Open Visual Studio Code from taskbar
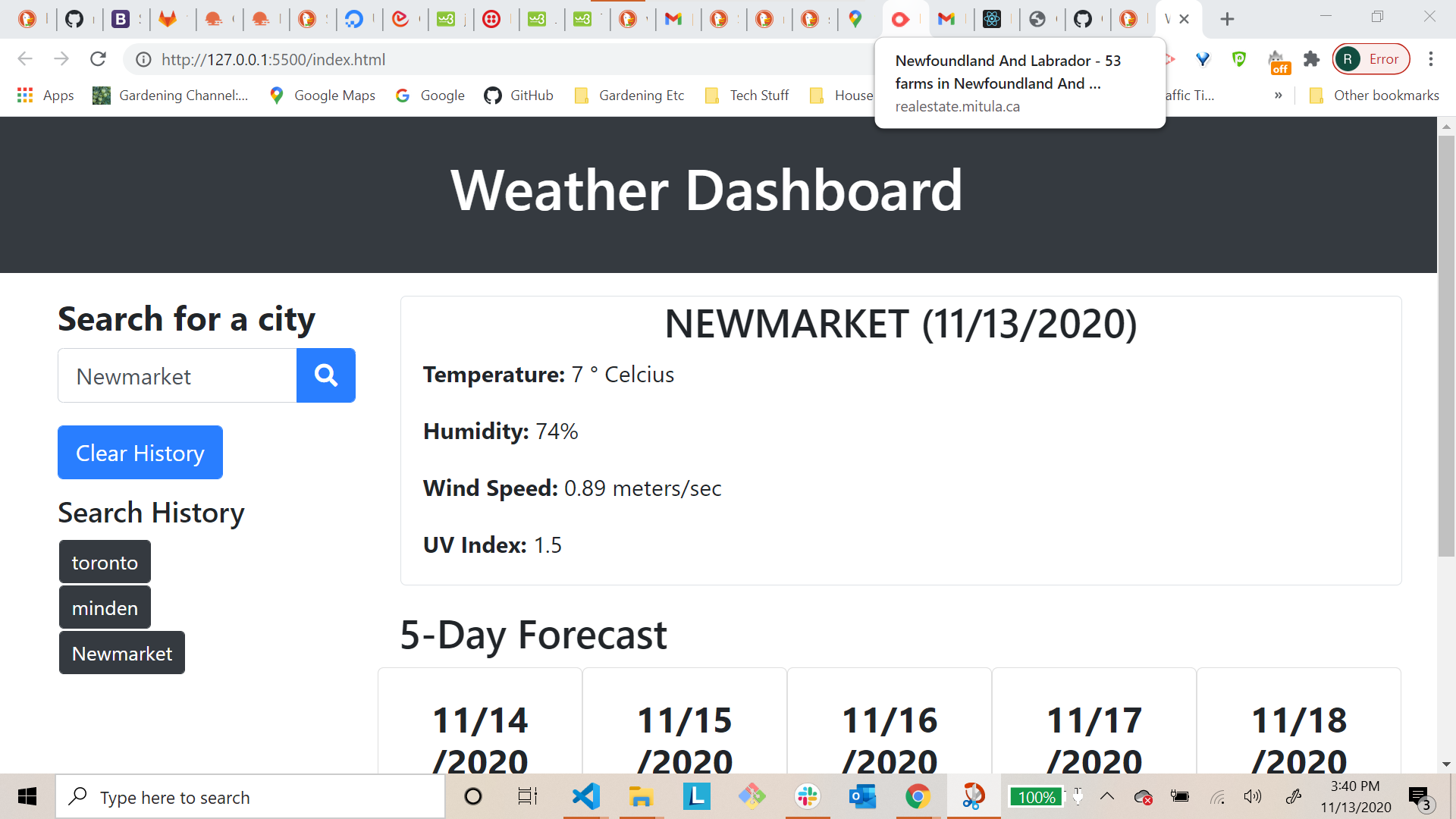1456x819 pixels. (585, 796)
